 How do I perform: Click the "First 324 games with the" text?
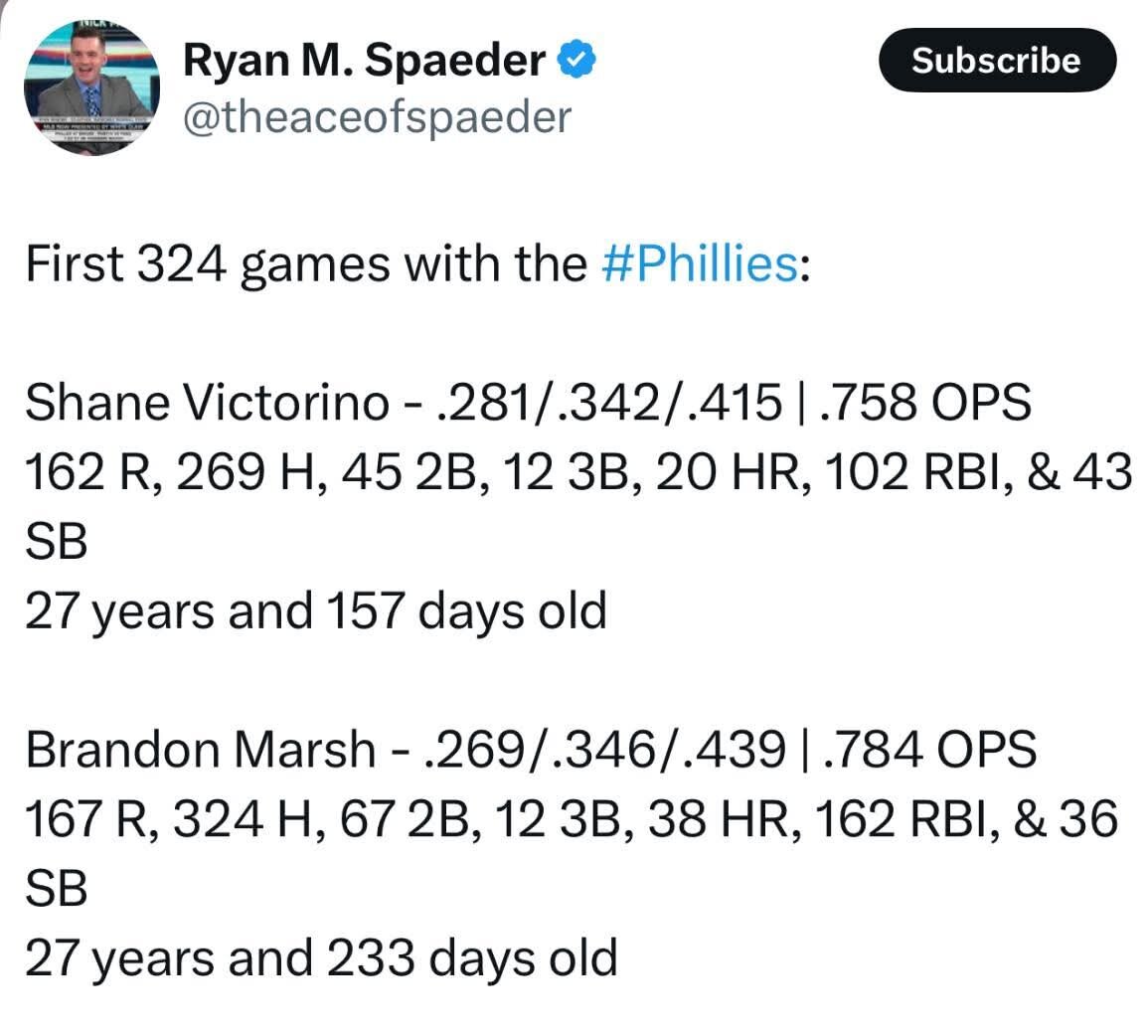(x=306, y=264)
